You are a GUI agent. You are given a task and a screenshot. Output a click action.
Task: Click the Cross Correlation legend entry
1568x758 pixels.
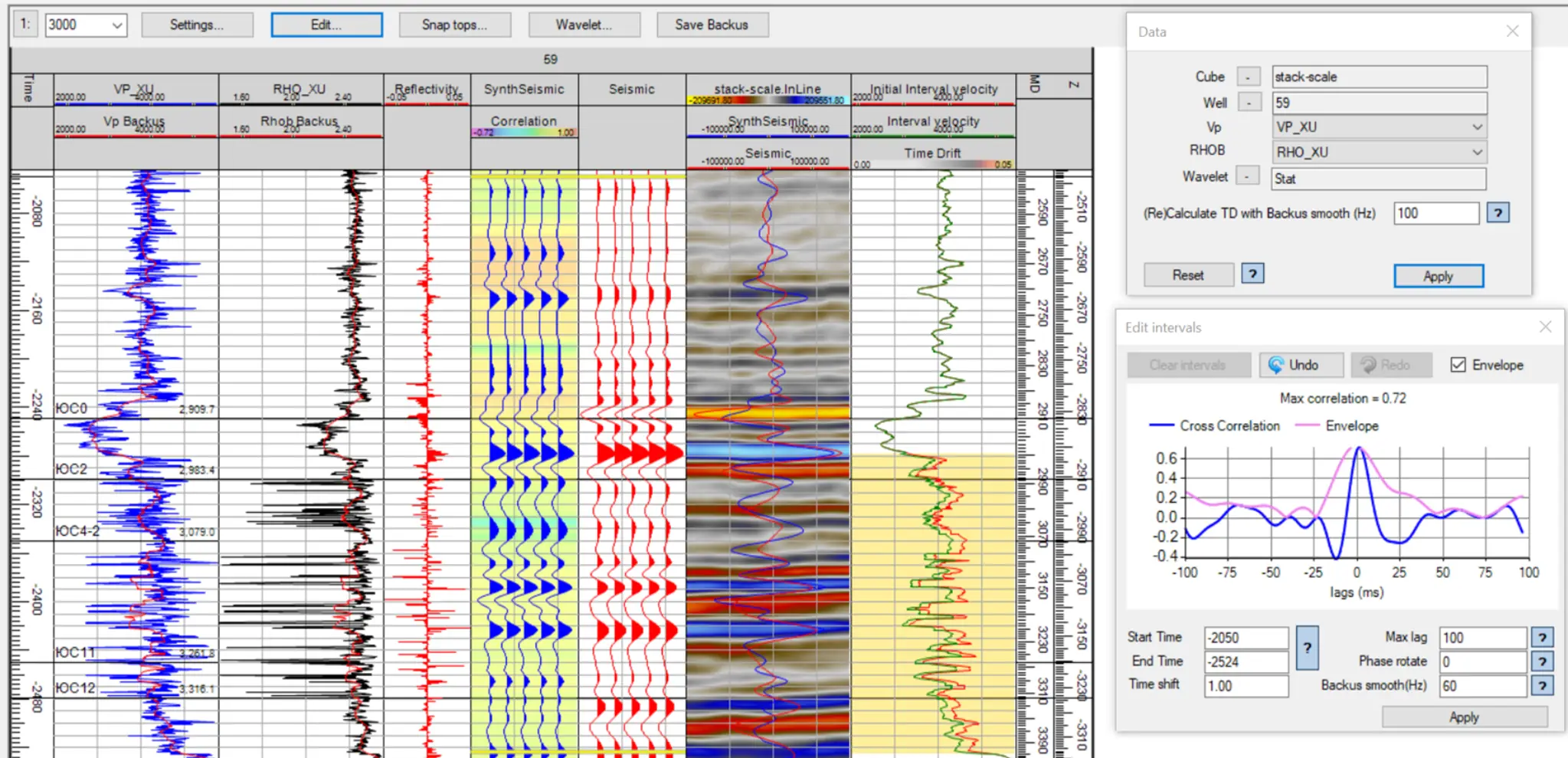(1214, 425)
